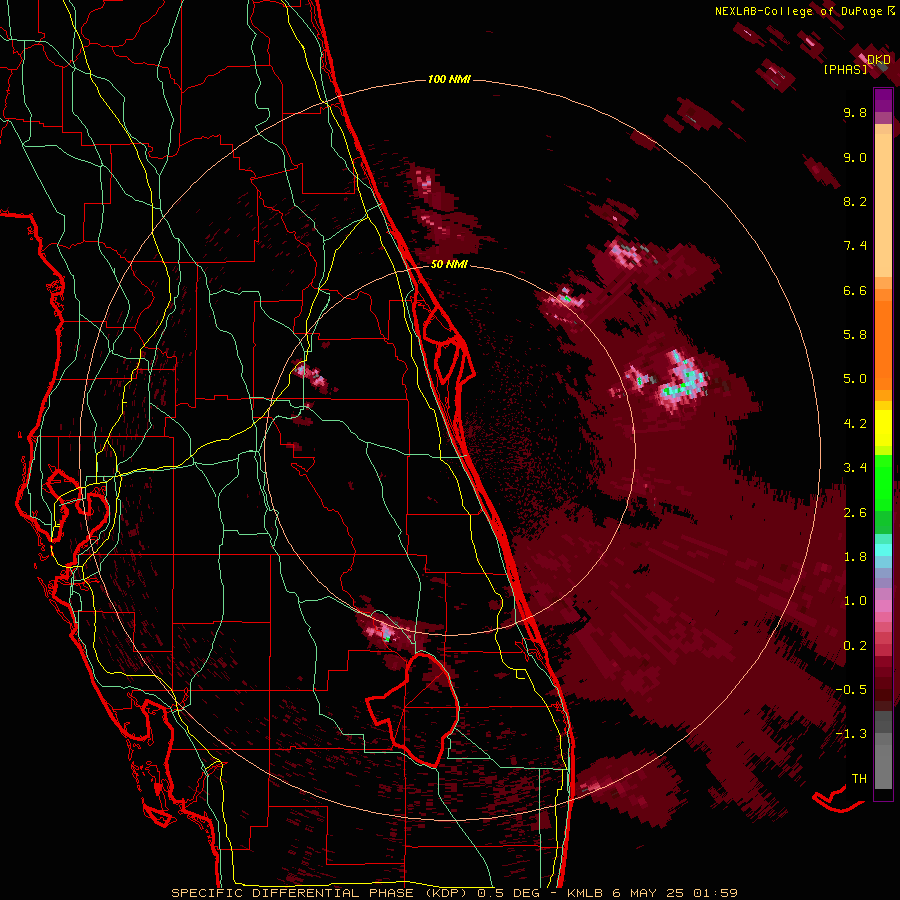
Task: Pick the cyan color bar segment
Action: click(883, 550)
